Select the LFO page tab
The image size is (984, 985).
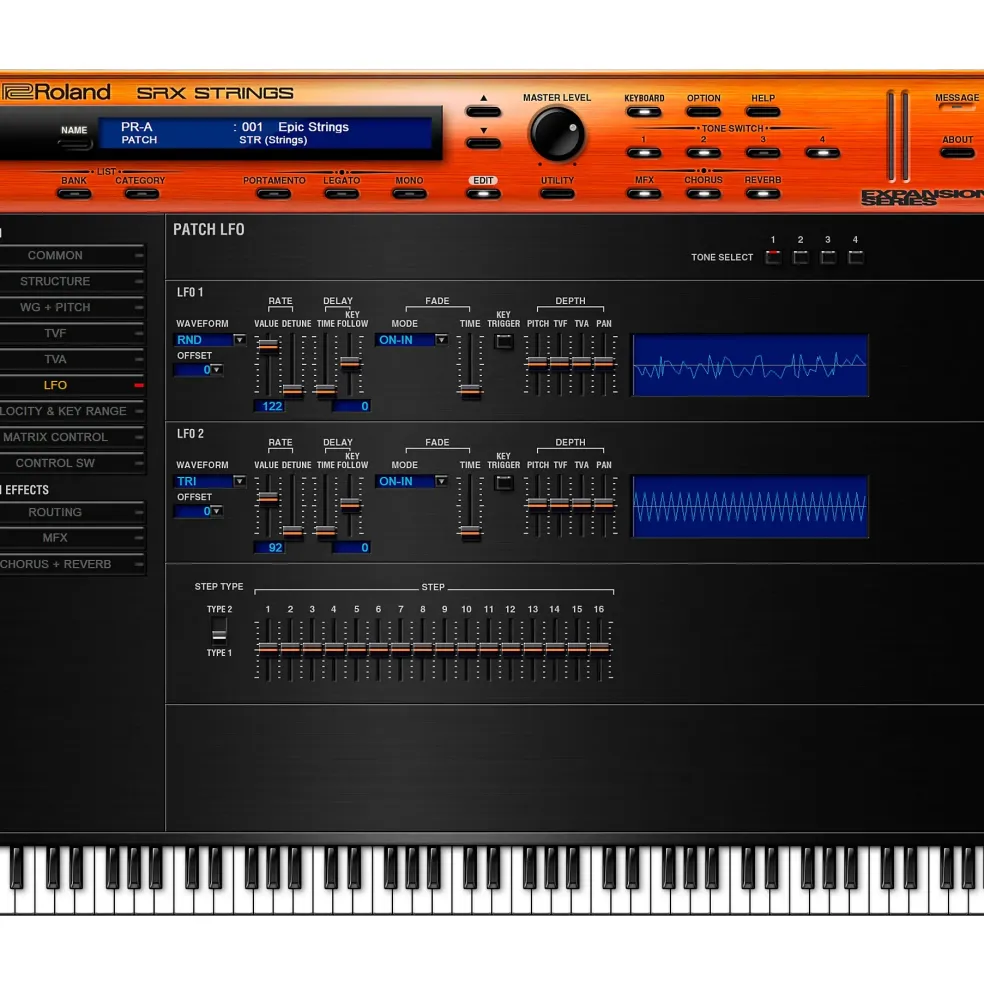pos(72,385)
